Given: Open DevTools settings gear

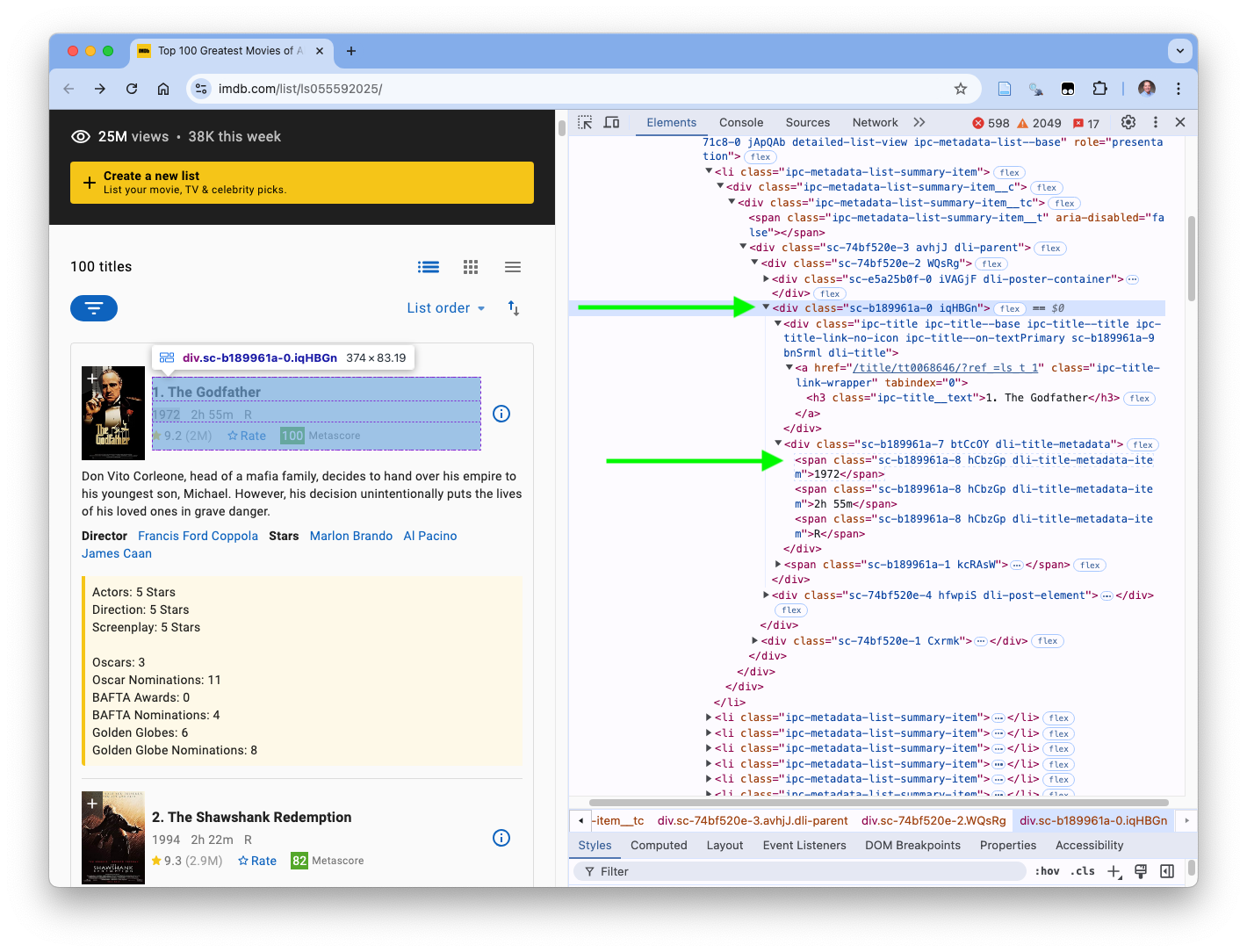Looking at the screenshot, I should 1128,123.
